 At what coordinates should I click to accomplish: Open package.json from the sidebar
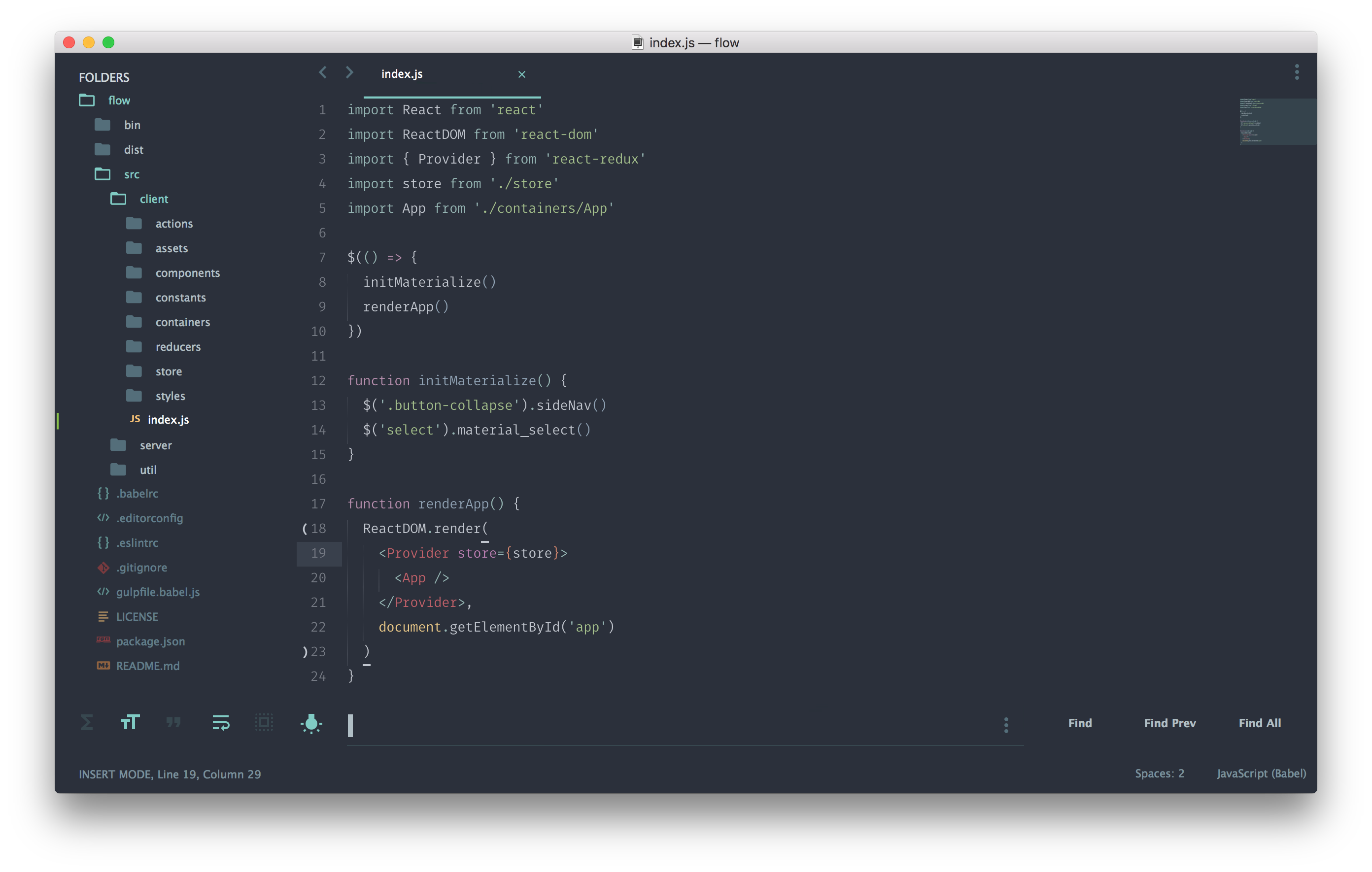coord(150,641)
